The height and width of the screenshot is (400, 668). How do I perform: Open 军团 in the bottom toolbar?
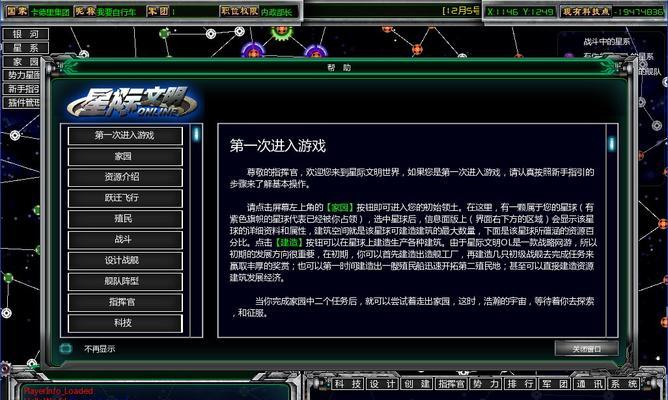[x=555, y=384]
